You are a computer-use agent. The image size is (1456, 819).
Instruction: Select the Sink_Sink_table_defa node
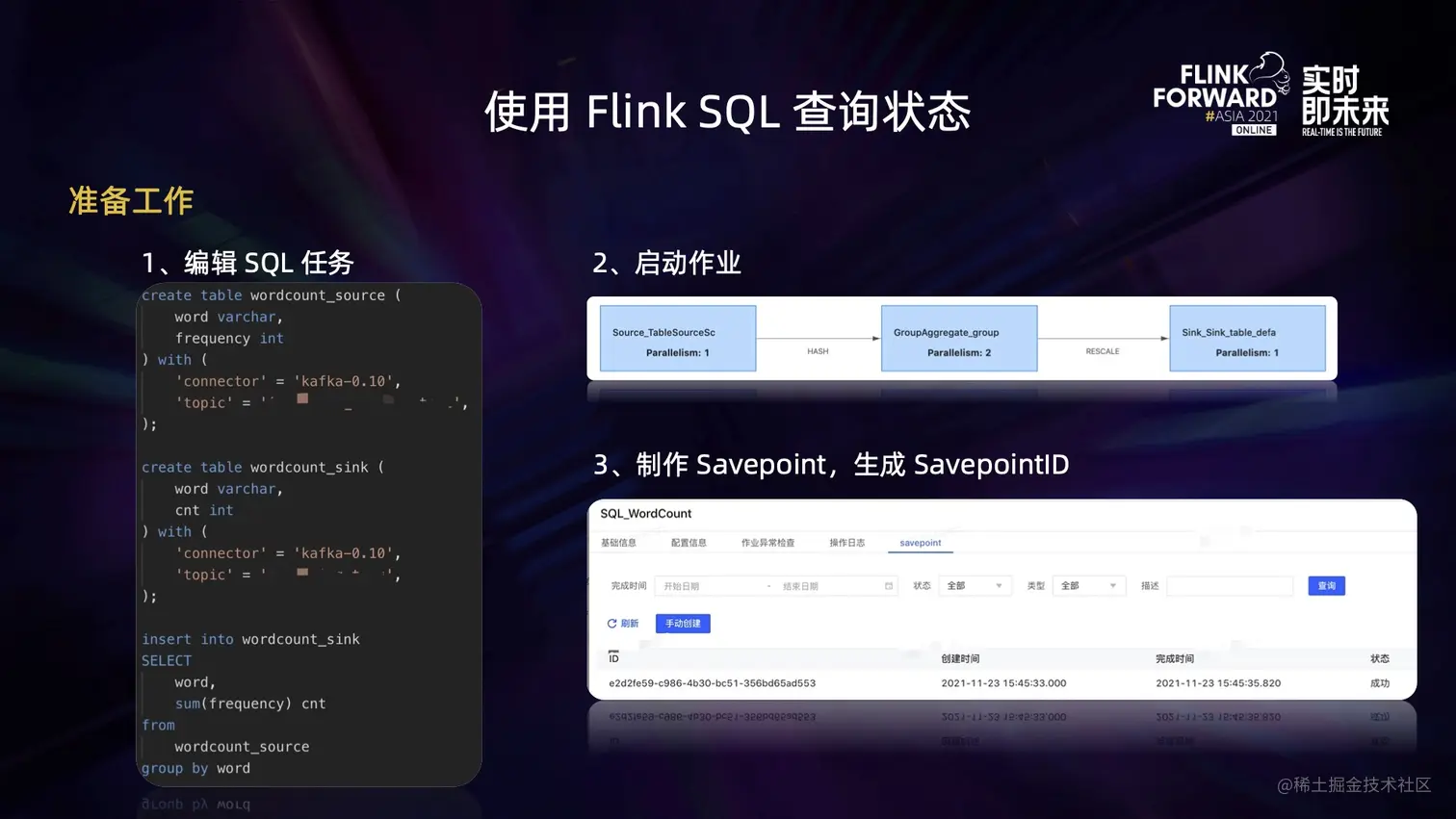pos(1247,339)
